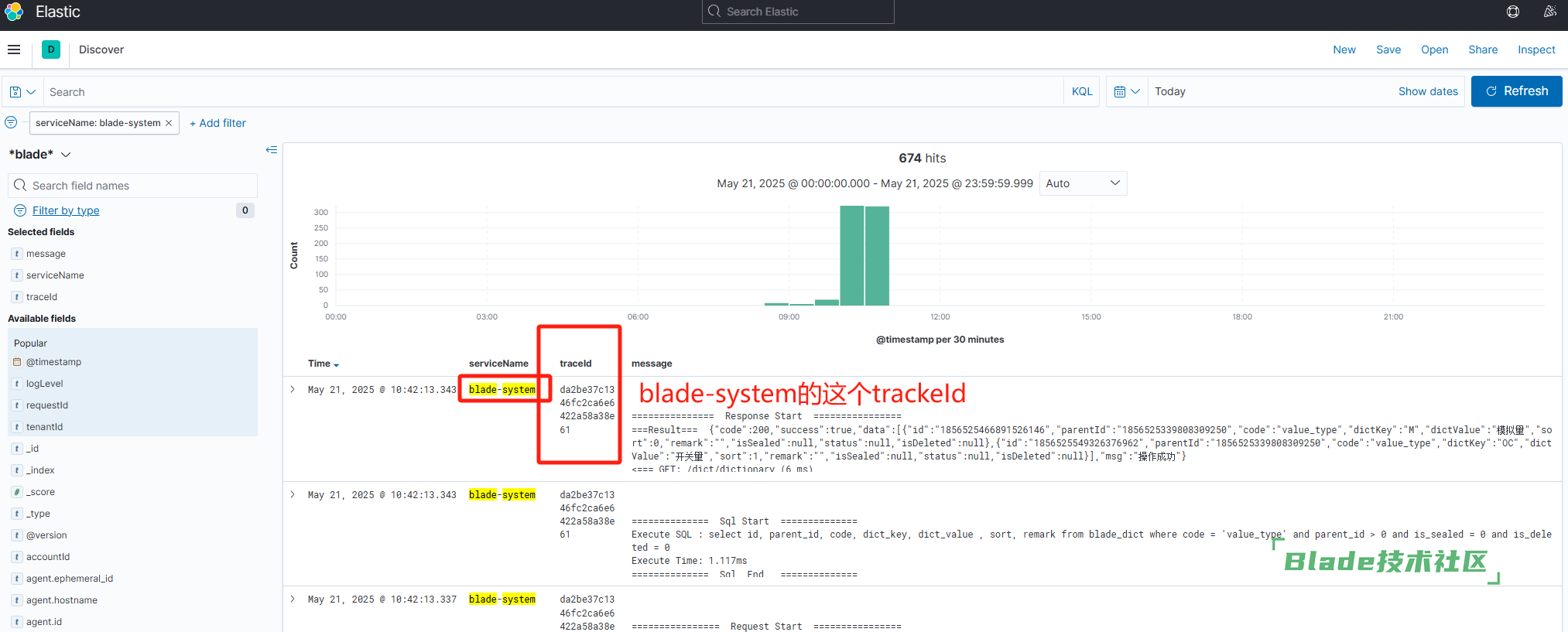
Task: Click the tenantId available field
Action: point(44,427)
